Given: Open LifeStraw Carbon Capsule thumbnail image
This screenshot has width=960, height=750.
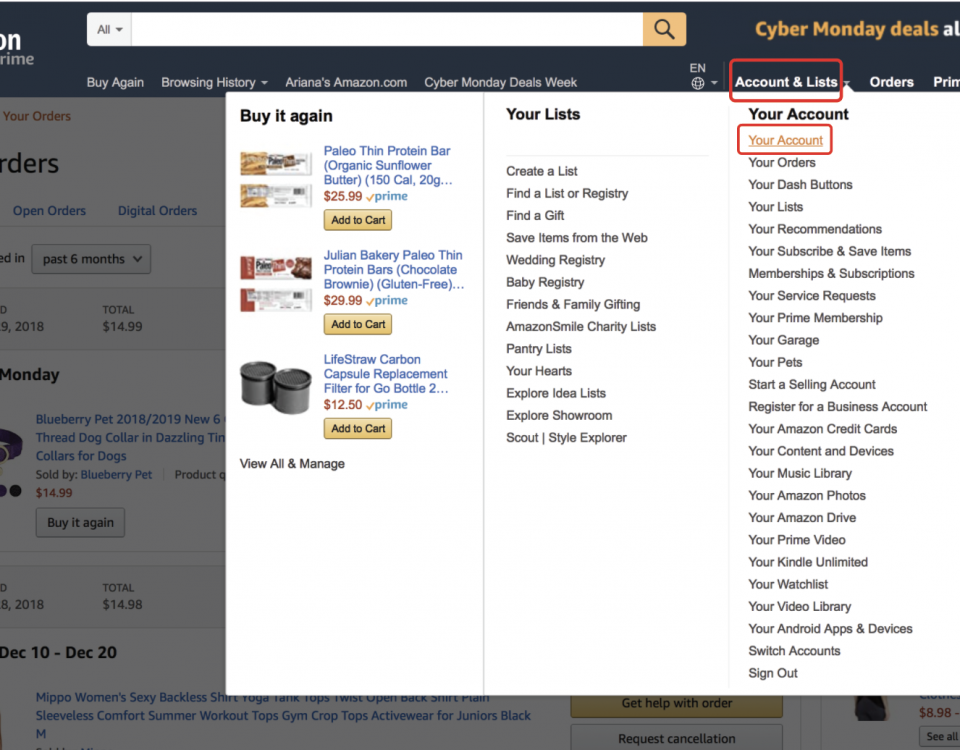Looking at the screenshot, I should [276, 387].
